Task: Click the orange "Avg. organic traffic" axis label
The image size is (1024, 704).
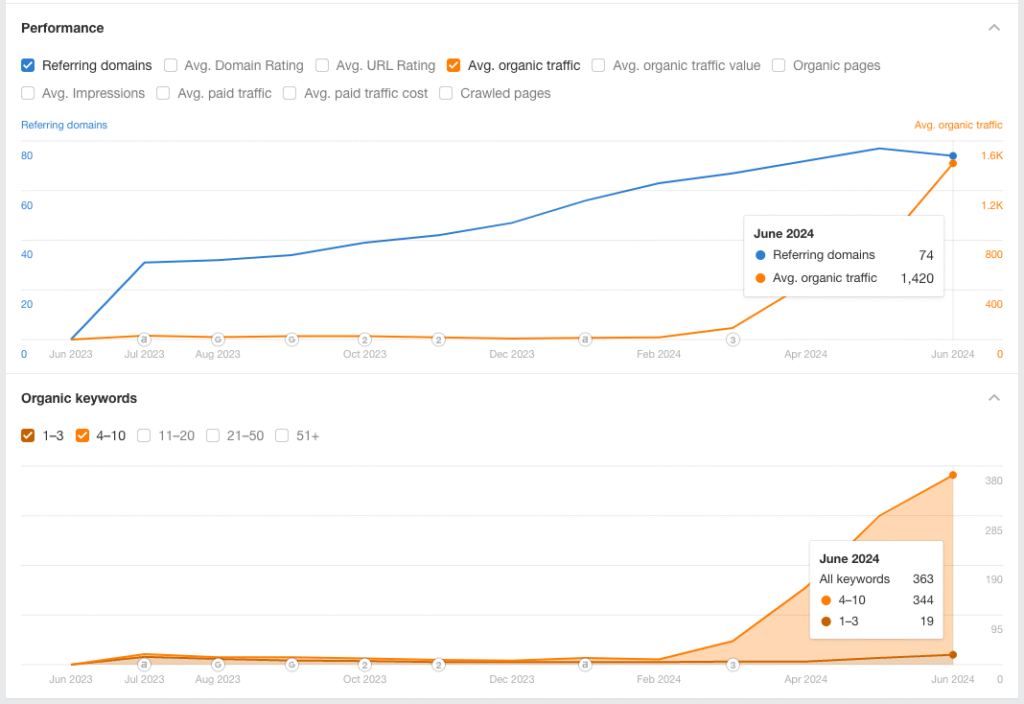Action: pyautogui.click(x=958, y=125)
